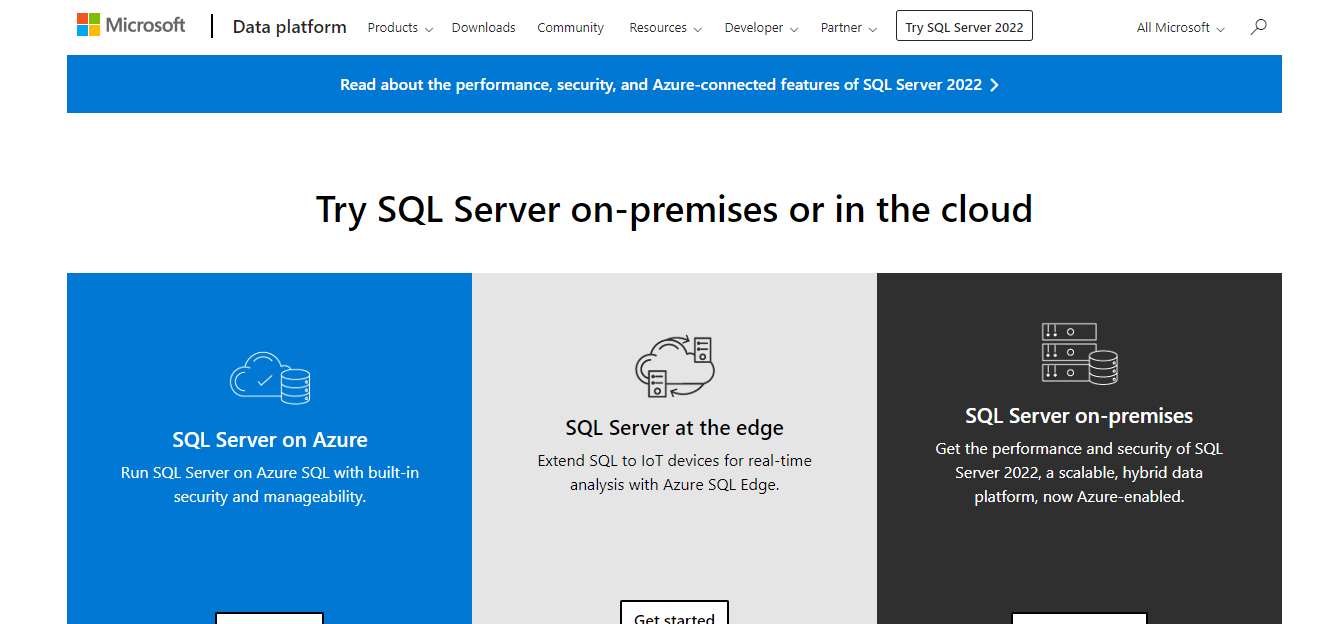The width and height of the screenshot is (1344, 624).
Task: Open search with the magnifier icon
Action: (x=1258, y=27)
